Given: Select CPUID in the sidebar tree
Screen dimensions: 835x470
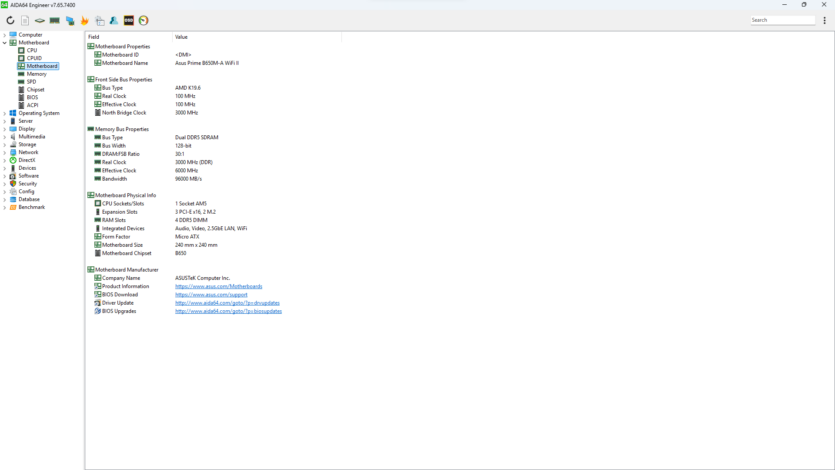Looking at the screenshot, I should point(34,58).
